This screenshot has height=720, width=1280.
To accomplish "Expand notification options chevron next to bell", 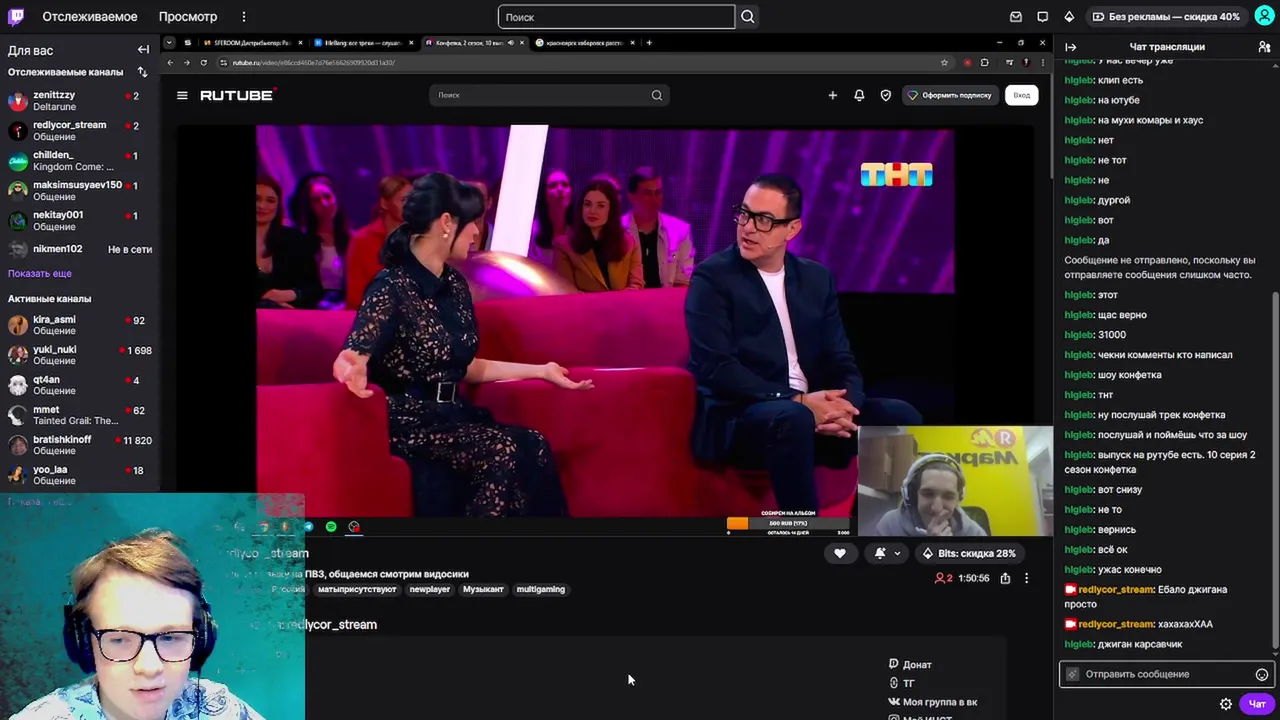I will tap(897, 553).
